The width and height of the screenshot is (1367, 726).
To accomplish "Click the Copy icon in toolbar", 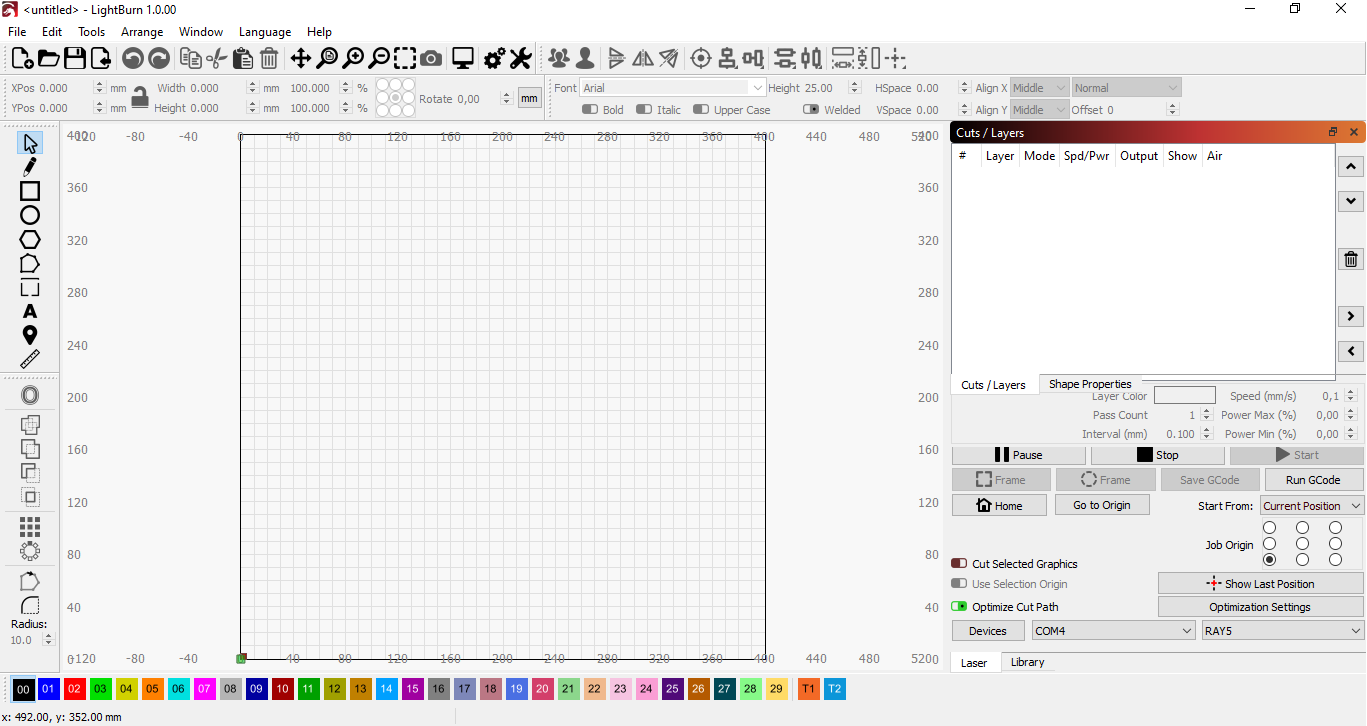I will point(191,58).
